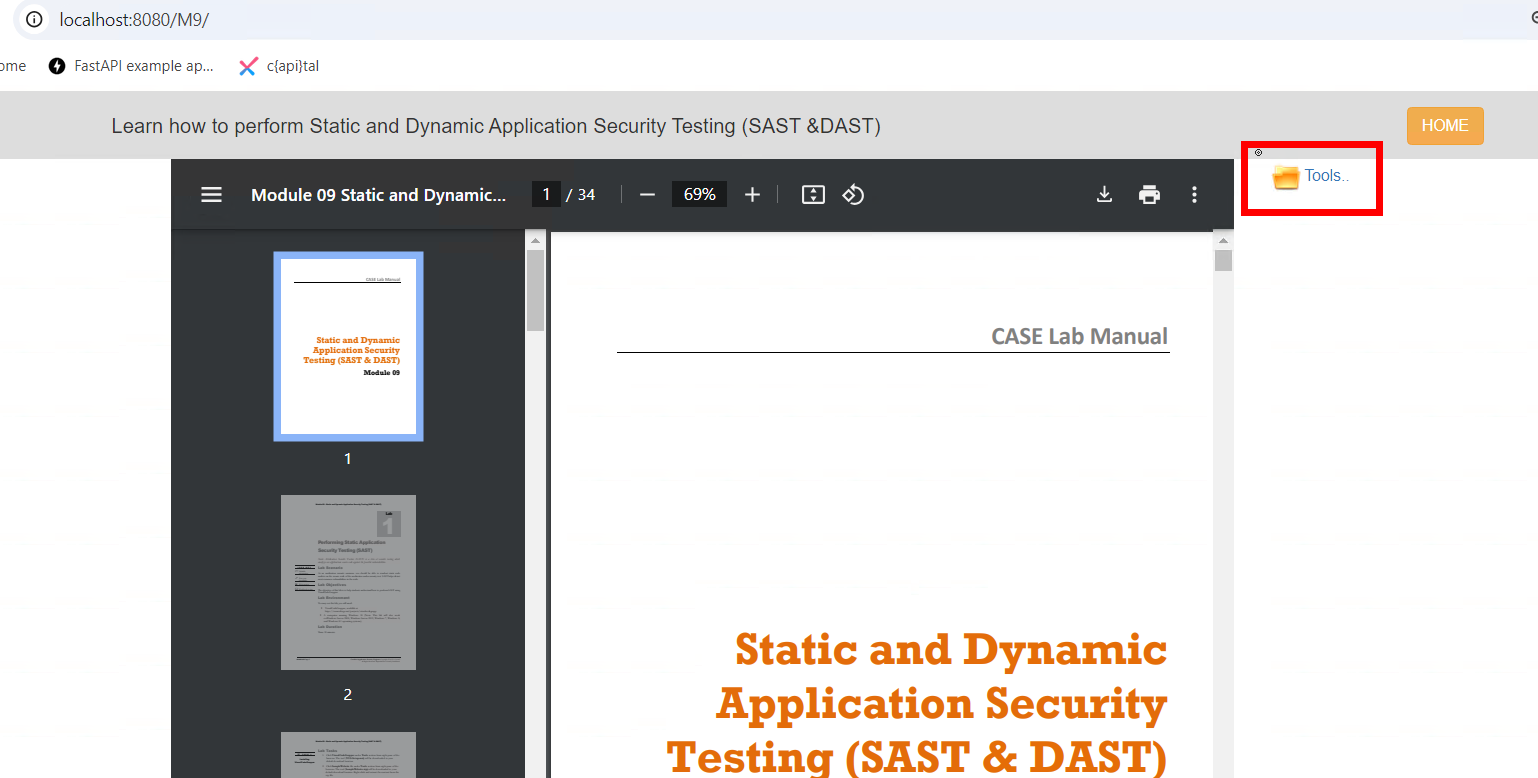Click the HOME button
This screenshot has height=778, width=1538.
point(1445,126)
